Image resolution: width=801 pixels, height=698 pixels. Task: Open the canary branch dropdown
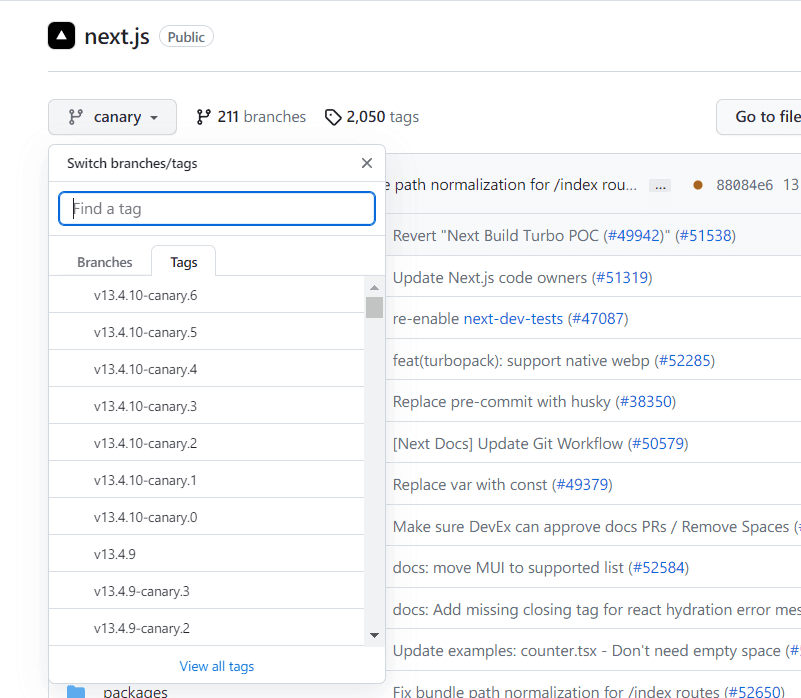coord(112,116)
